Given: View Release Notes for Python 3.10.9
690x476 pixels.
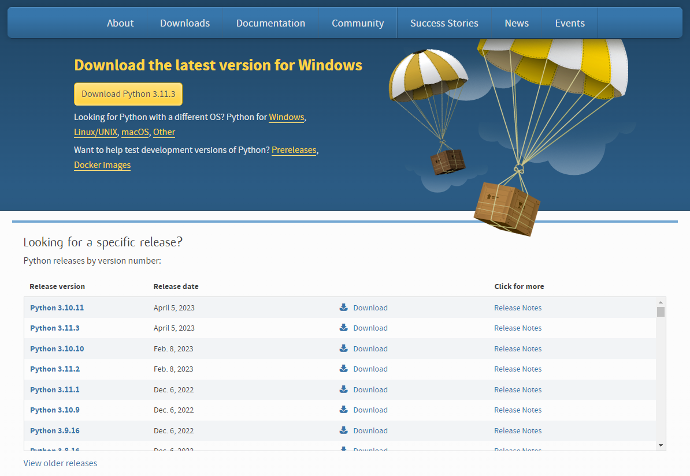Looking at the screenshot, I should (x=518, y=410).
